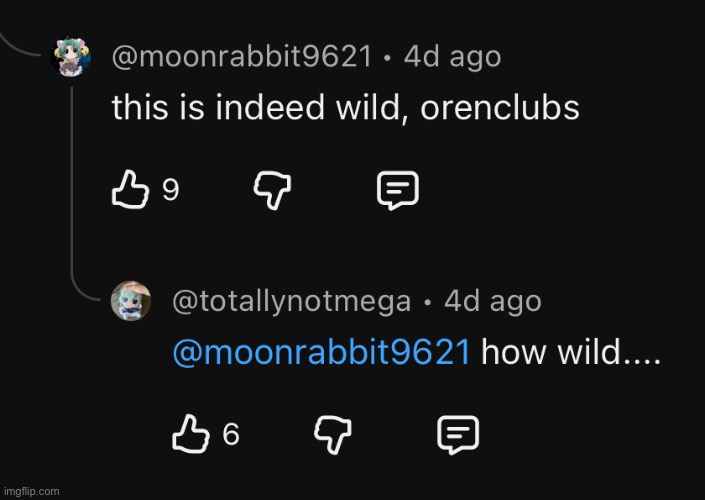The width and height of the screenshot is (705, 500).
Task: Like the comment by moonrabbit9621
Action: tap(127, 188)
